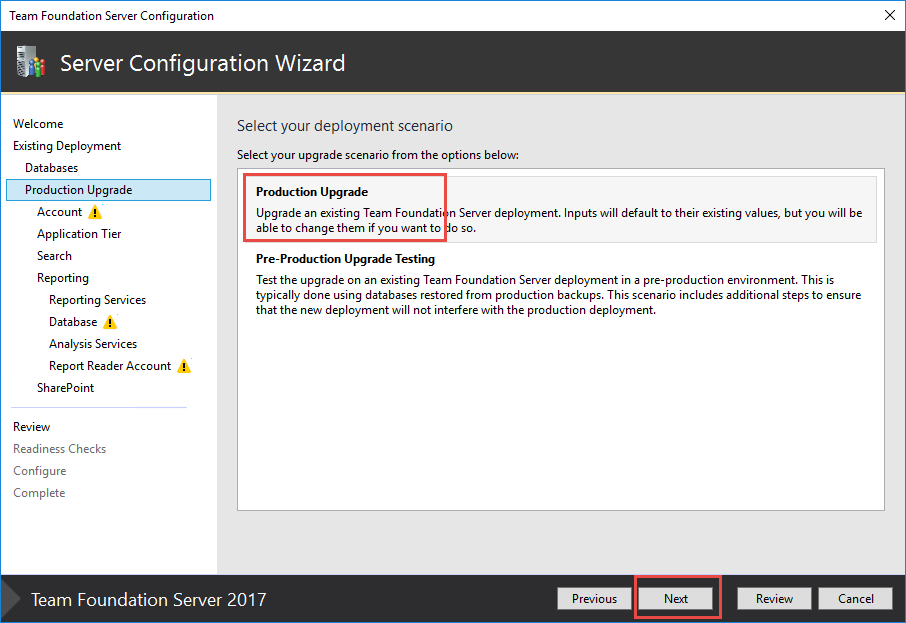906x623 pixels.
Task: Click the warning icon beside Database
Action: click(x=110, y=322)
